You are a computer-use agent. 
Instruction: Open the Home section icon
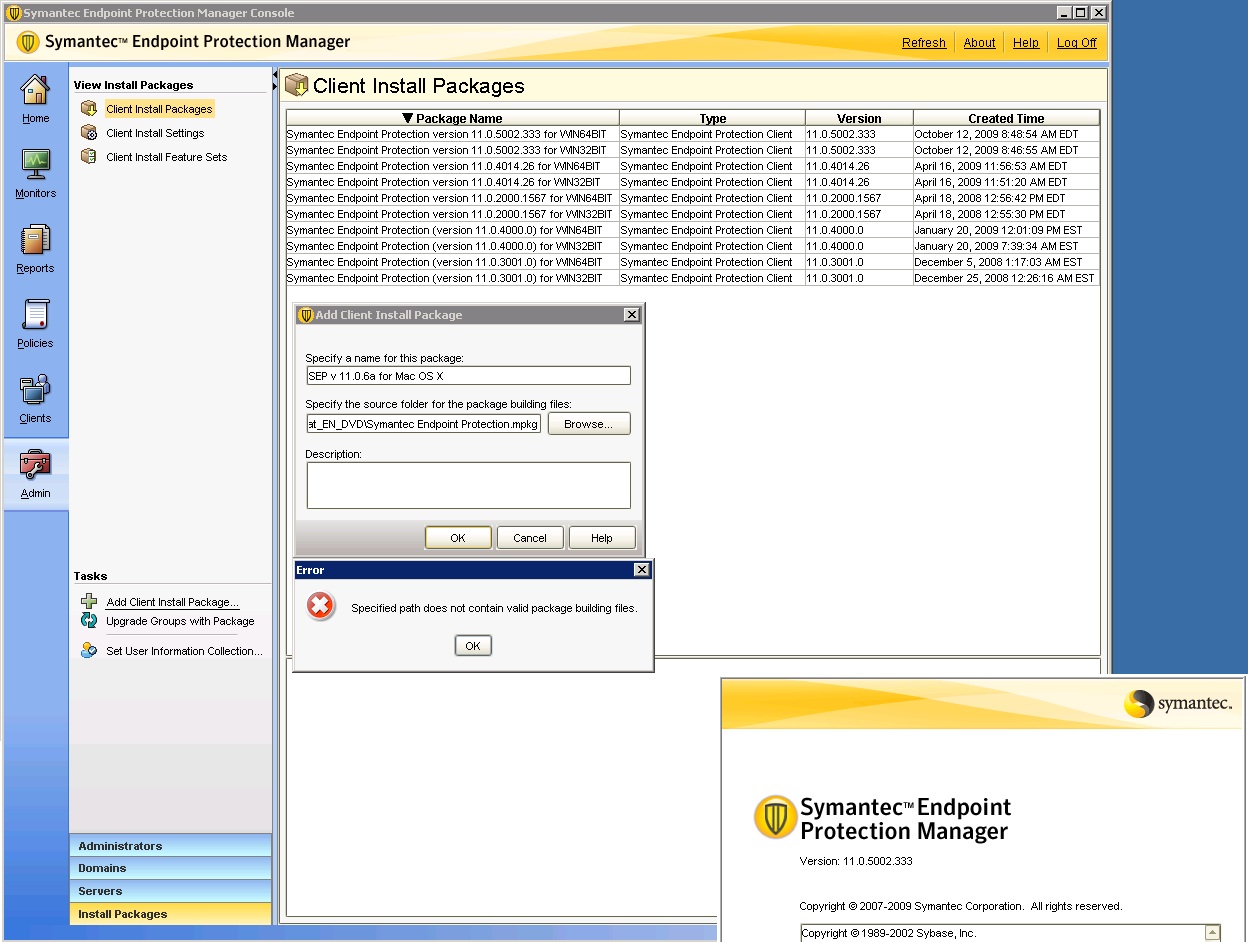[x=36, y=89]
